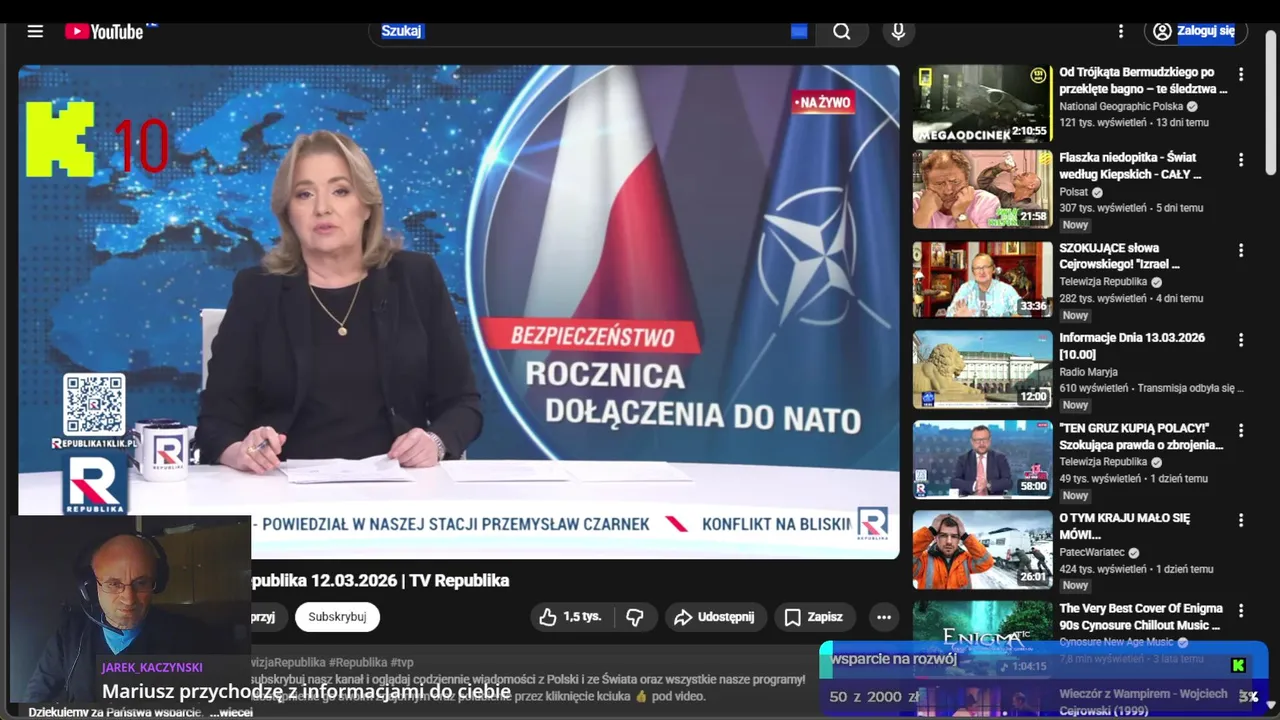Open "TEN GRUZ KUPIĄ POLACY!" video title

coord(1141,436)
